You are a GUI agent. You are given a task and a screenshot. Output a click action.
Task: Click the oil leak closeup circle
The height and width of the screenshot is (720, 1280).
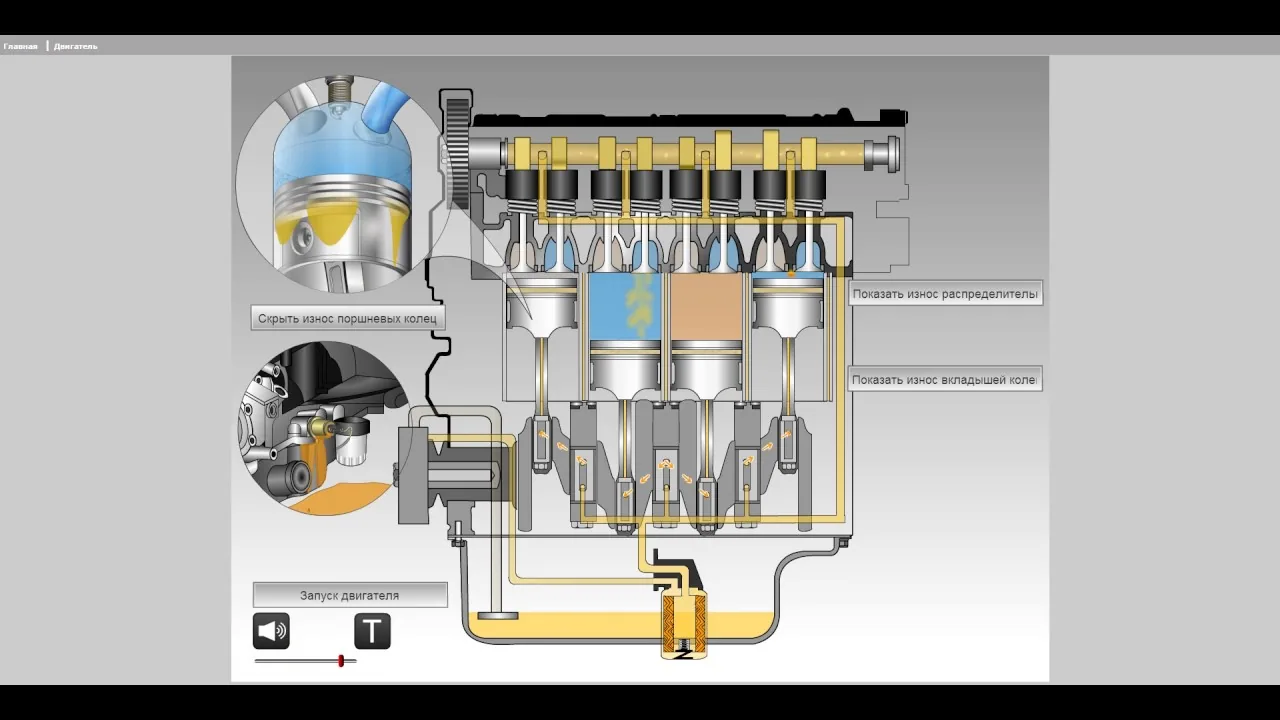pyautogui.click(x=323, y=428)
